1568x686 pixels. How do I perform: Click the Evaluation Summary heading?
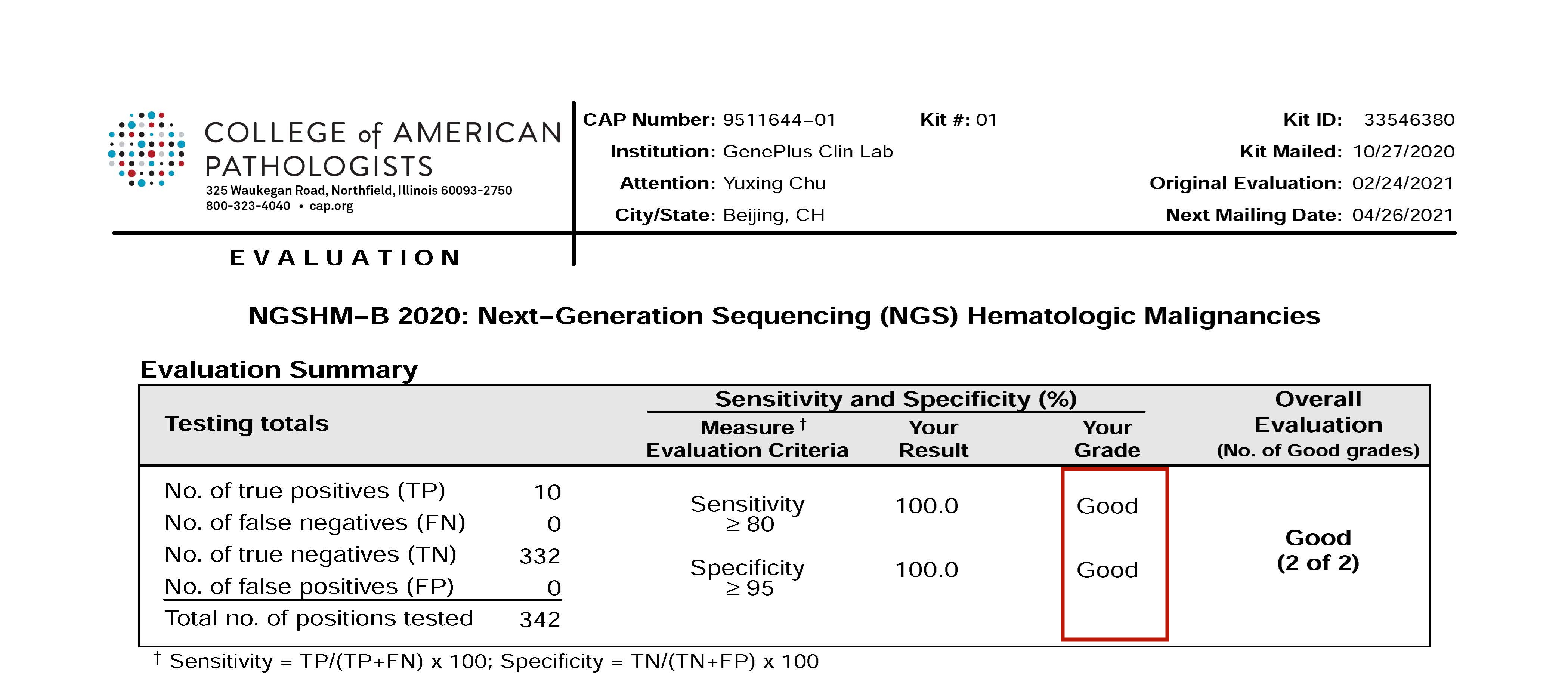click(x=279, y=369)
